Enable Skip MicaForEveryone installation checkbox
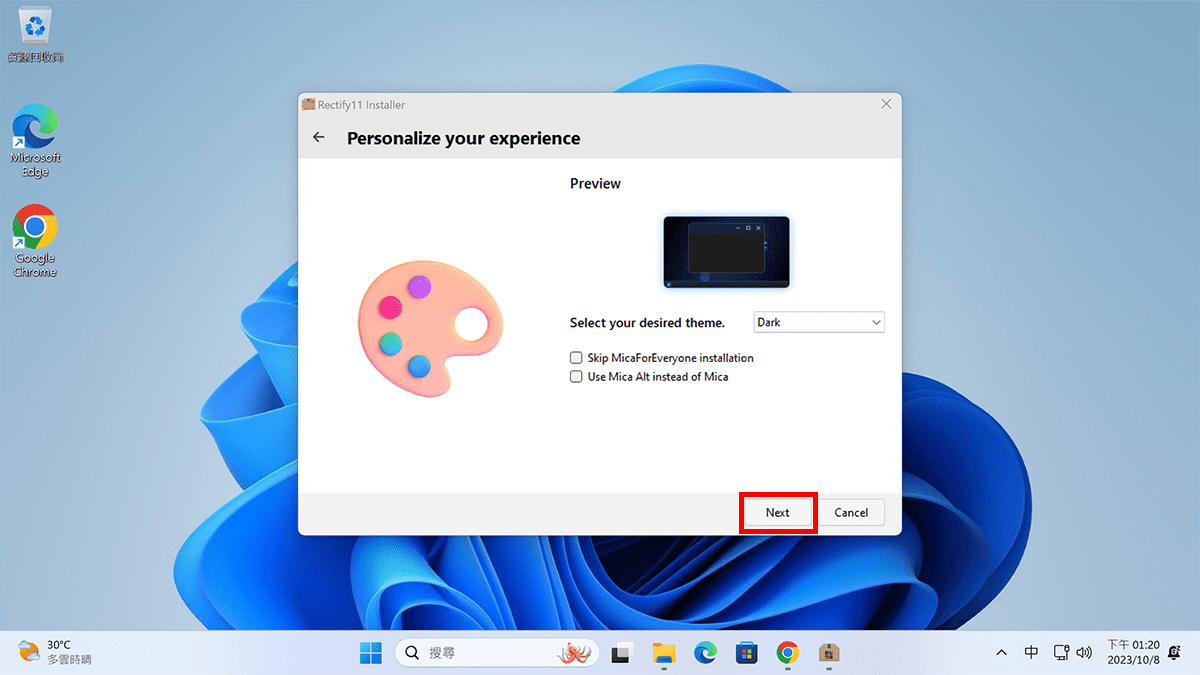The image size is (1200, 675). click(576, 358)
